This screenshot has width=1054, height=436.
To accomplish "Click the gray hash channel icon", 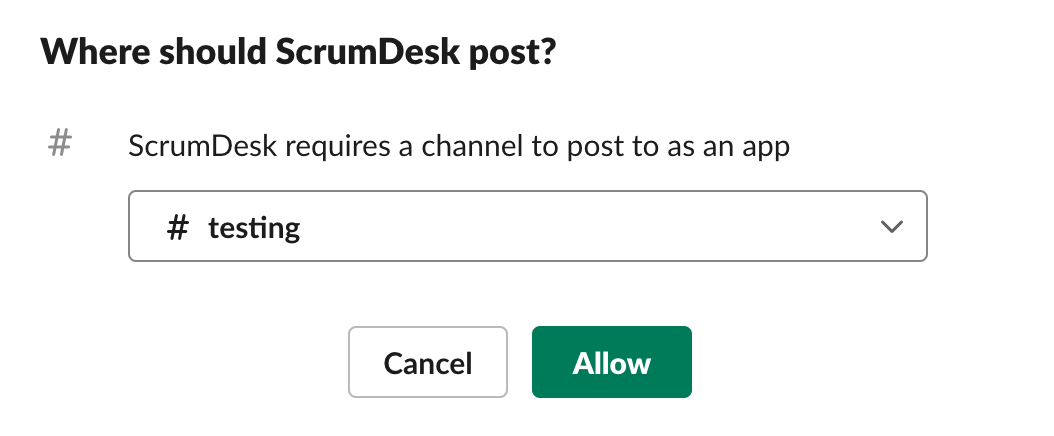I will pos(60,144).
